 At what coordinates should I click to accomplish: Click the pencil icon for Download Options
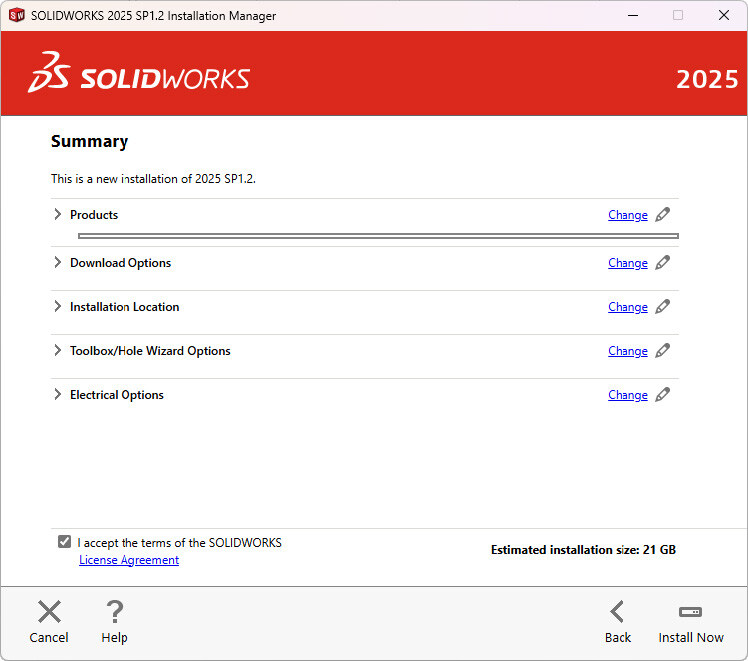(662, 263)
